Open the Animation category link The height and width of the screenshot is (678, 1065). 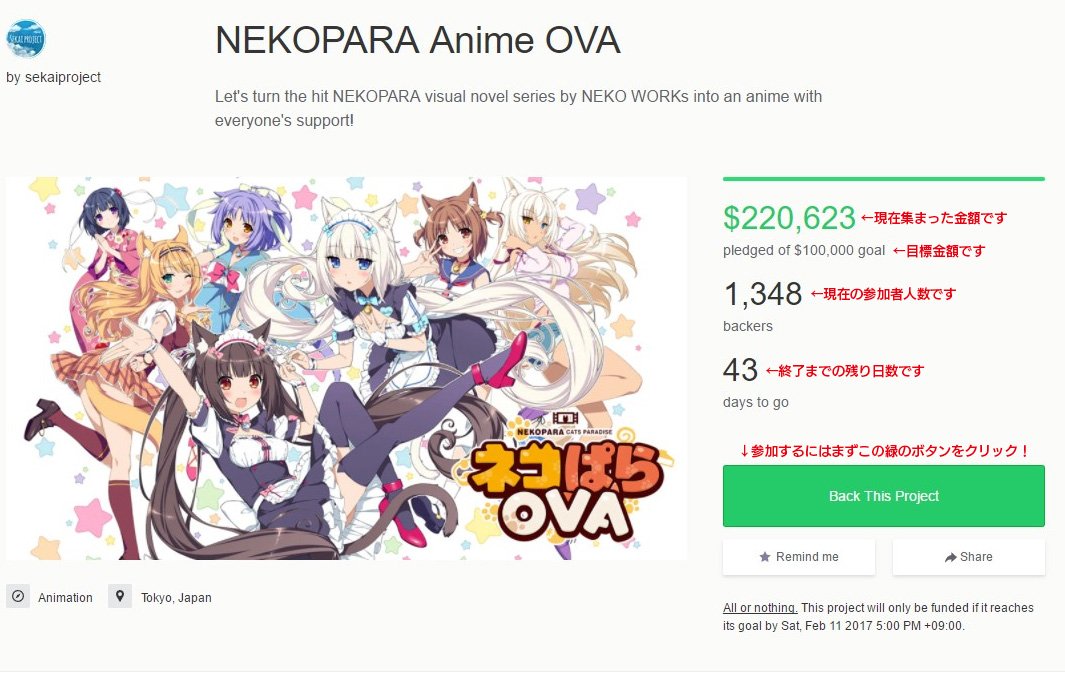coord(65,598)
